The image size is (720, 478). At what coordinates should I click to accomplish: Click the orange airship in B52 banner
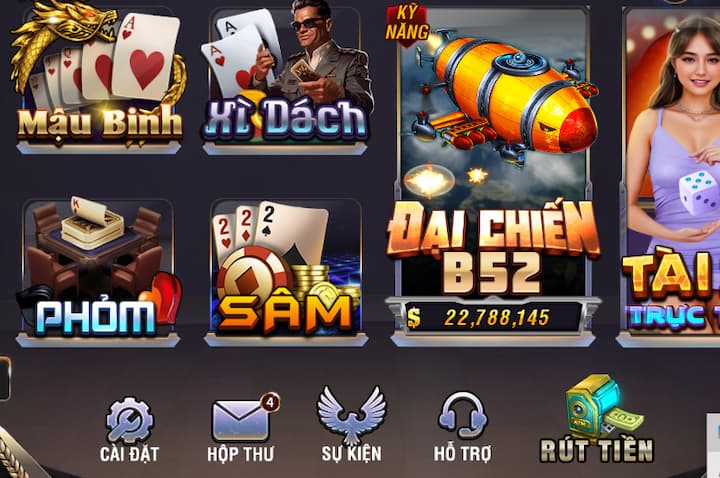pos(505,96)
